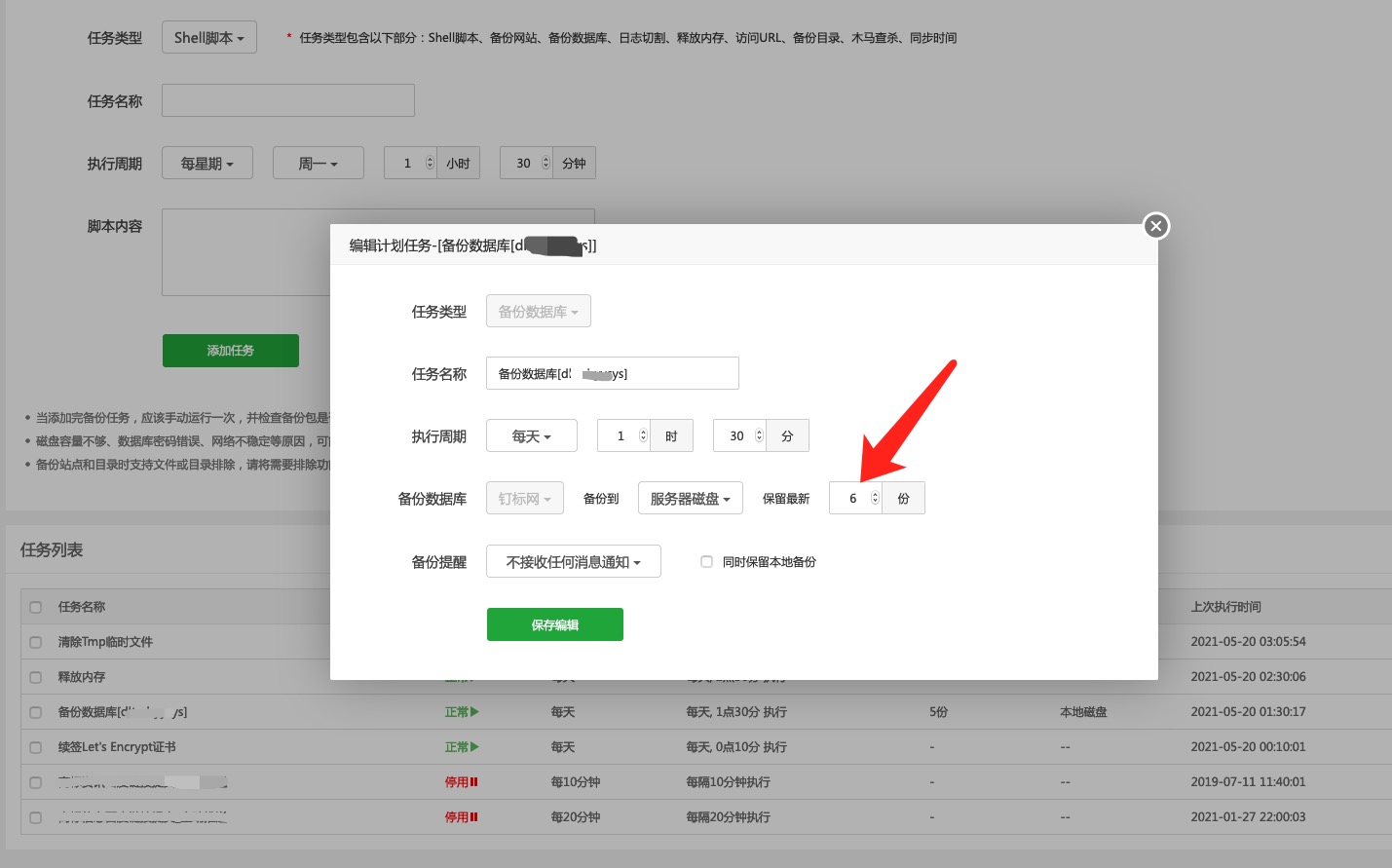Check the 释放内存 row checkbox

tap(36, 677)
